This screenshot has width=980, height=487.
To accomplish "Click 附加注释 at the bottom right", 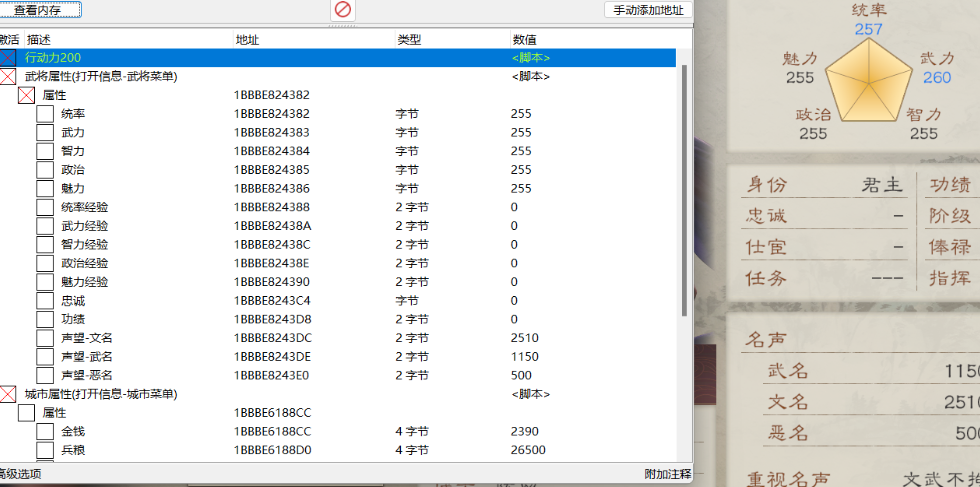I will point(668,474).
